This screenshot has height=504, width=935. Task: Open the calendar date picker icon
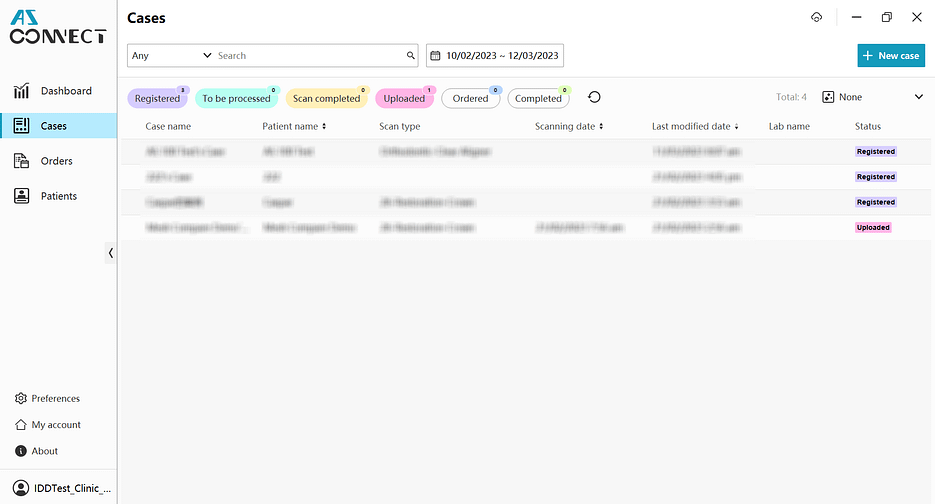click(x=435, y=56)
